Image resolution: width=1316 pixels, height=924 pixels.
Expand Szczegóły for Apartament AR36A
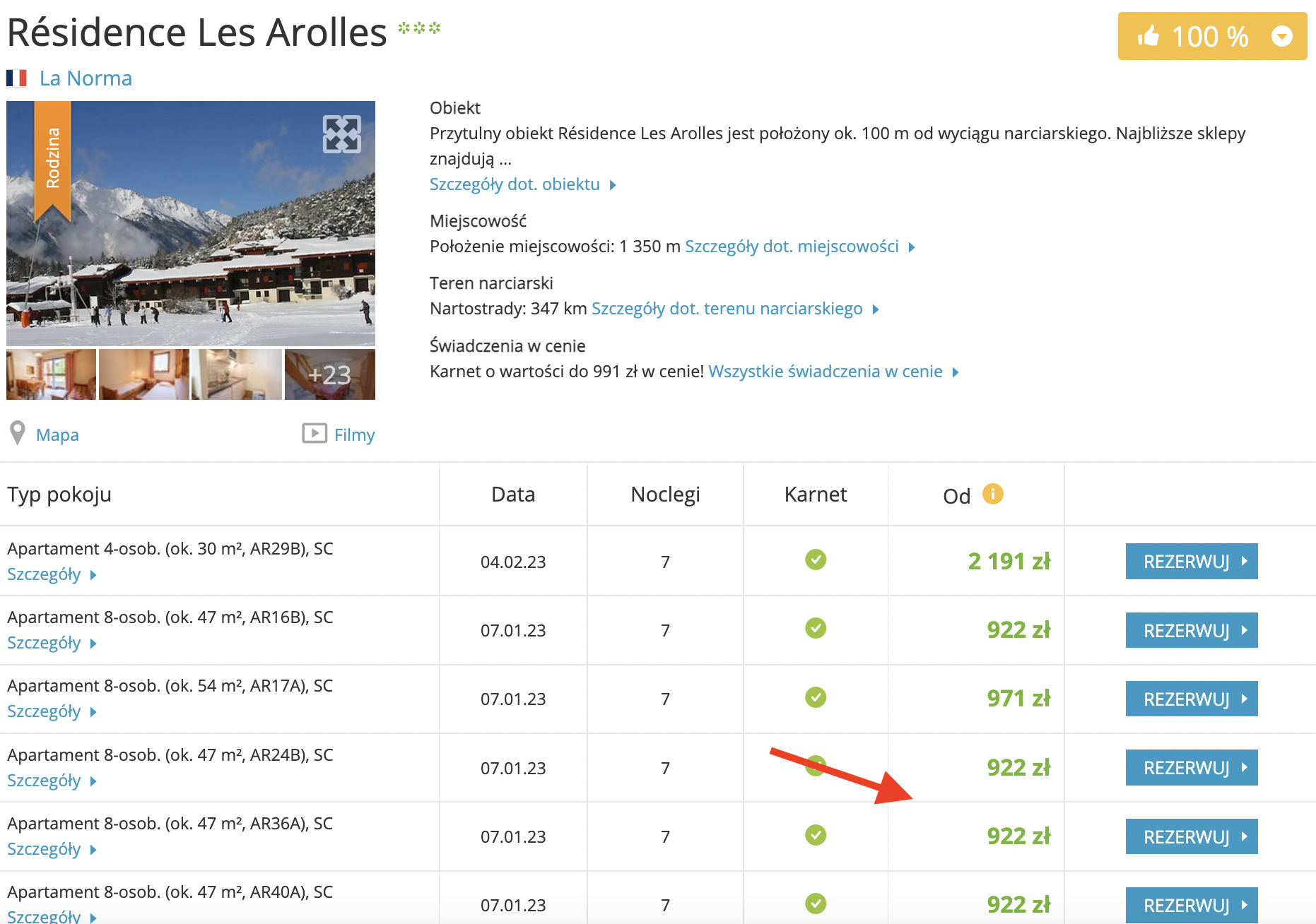tap(52, 849)
